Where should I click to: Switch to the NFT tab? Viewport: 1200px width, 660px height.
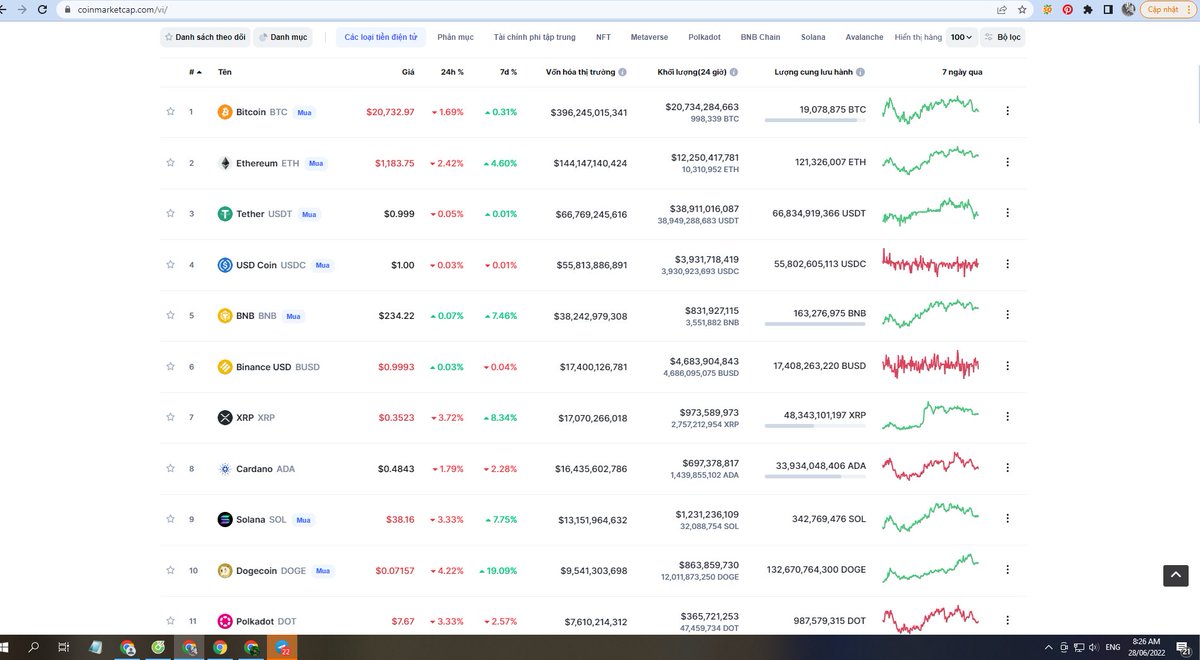pos(603,37)
